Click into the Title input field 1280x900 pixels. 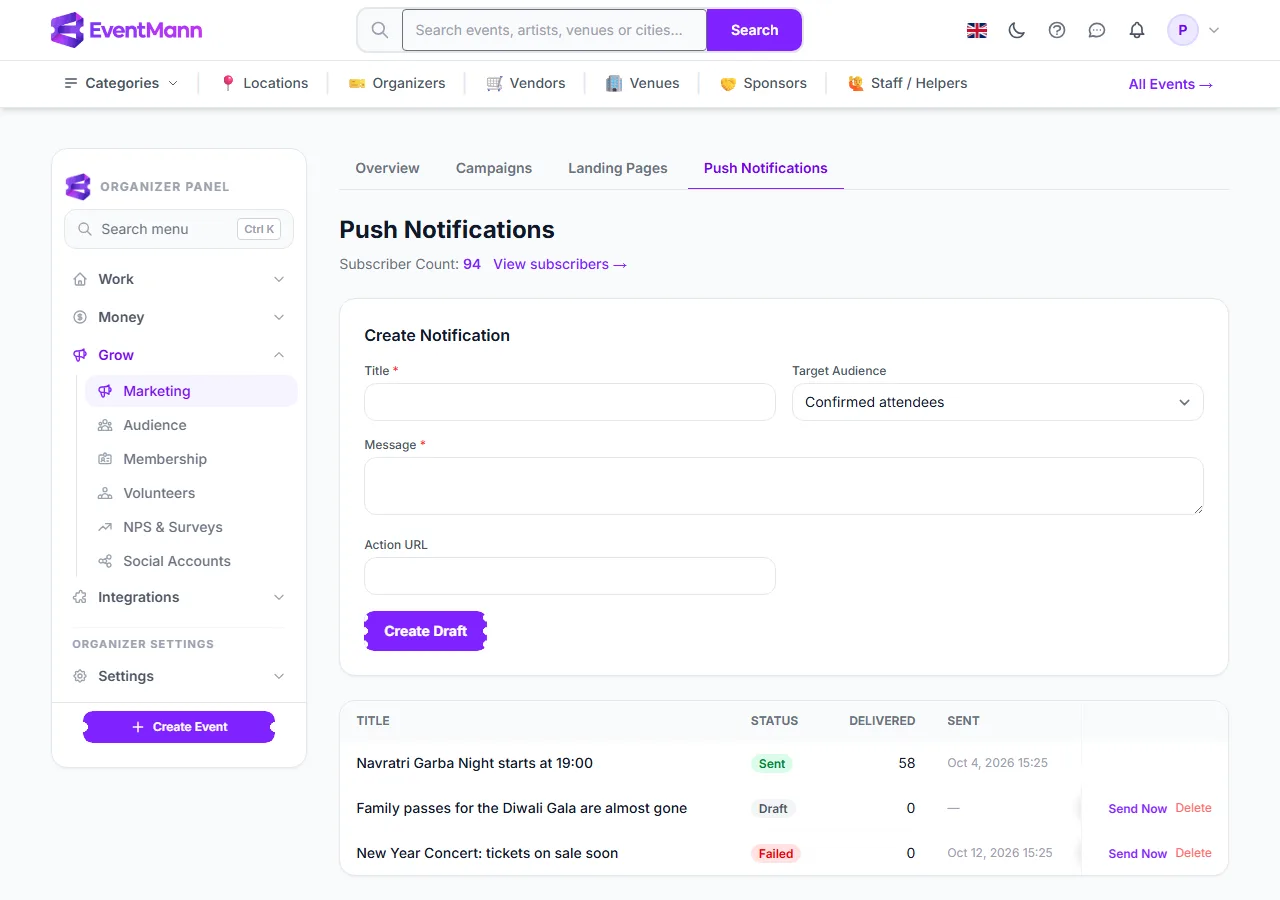click(x=570, y=402)
